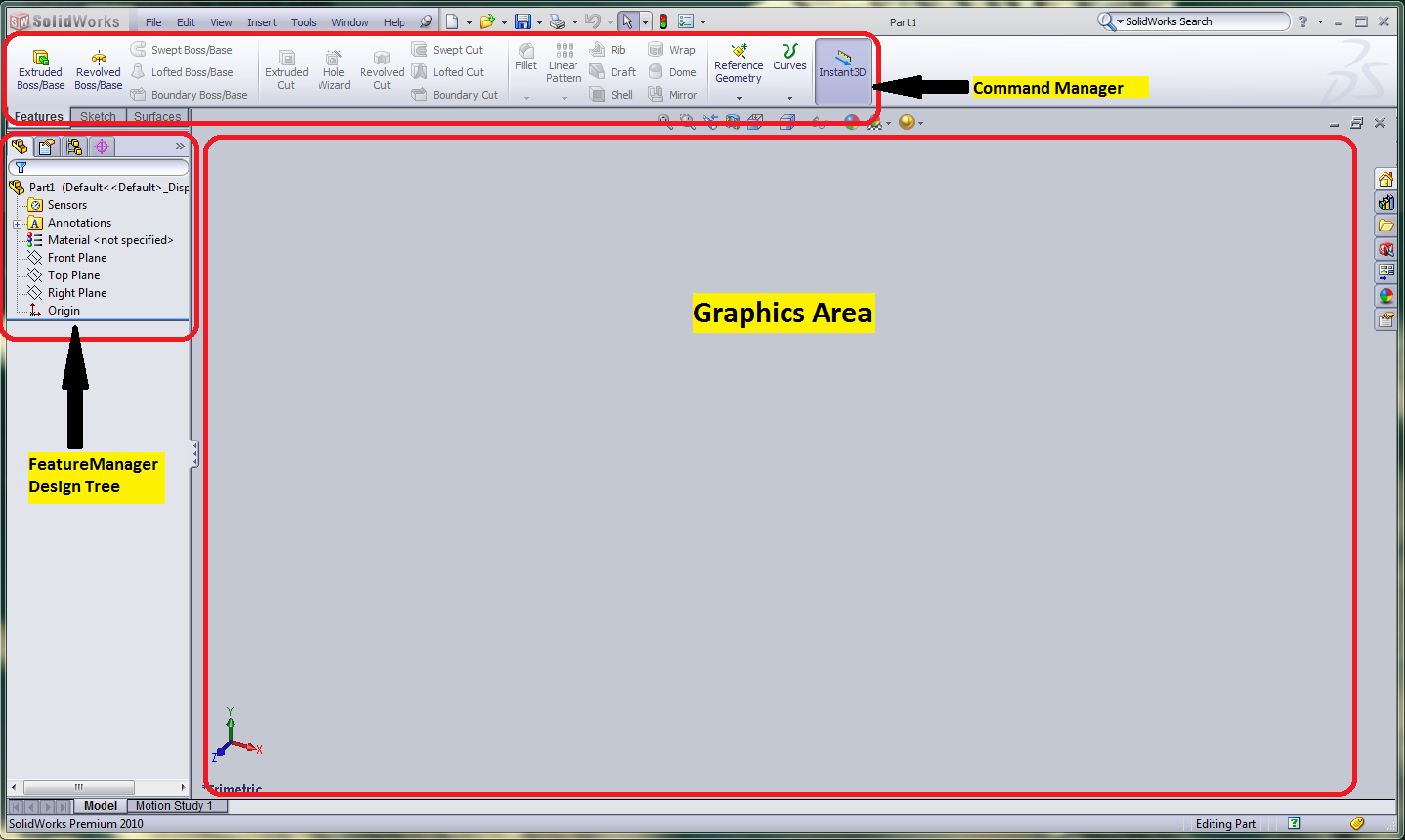This screenshot has height=840, width=1405.
Task: Open the Edit menu
Action: coord(186,22)
